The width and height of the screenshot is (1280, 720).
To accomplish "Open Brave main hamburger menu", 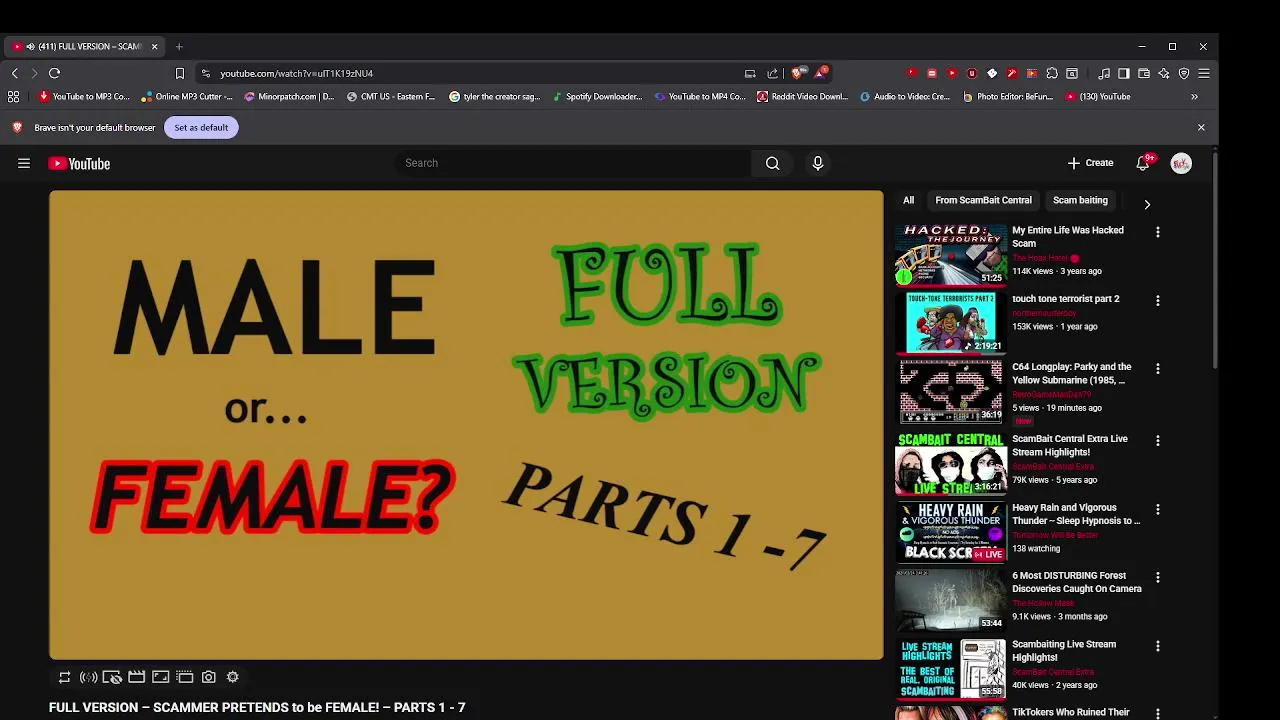I will 1204,73.
